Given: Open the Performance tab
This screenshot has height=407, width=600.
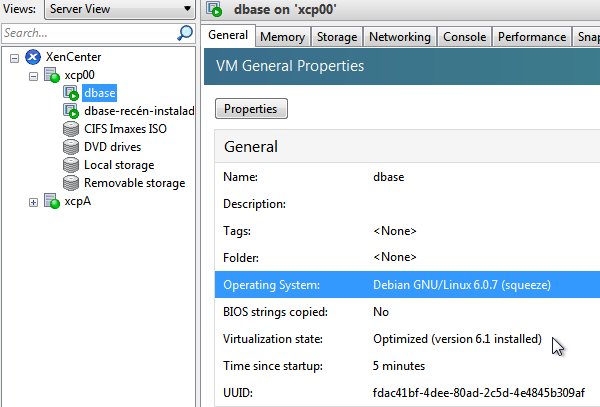Looking at the screenshot, I should click(x=532, y=37).
